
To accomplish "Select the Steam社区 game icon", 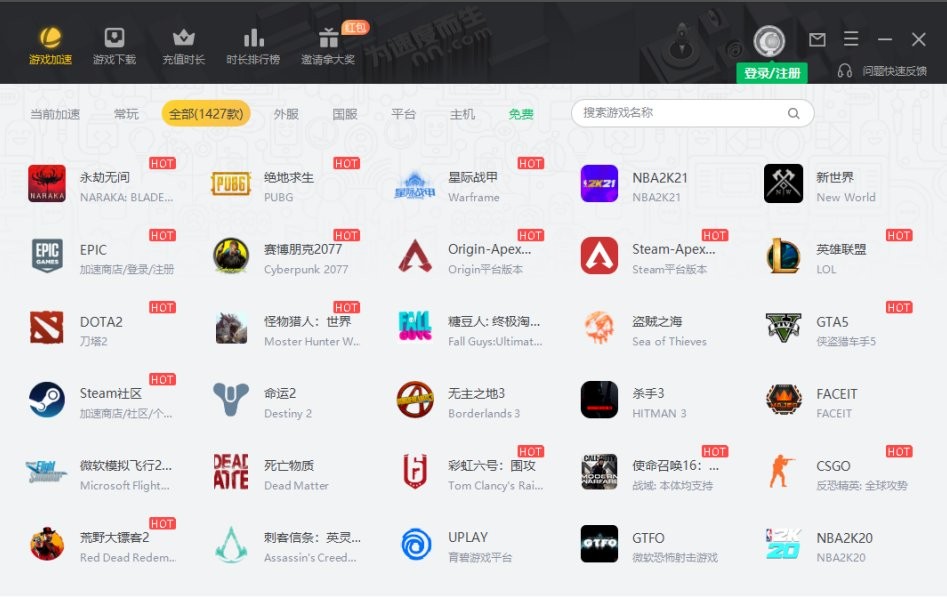I will click(47, 400).
